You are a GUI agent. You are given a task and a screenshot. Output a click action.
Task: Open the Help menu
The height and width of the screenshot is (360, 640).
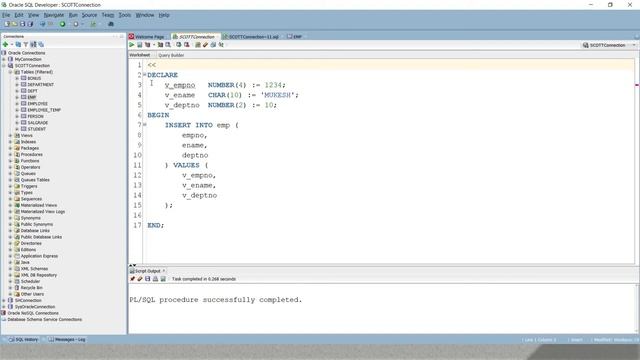pos(164,15)
